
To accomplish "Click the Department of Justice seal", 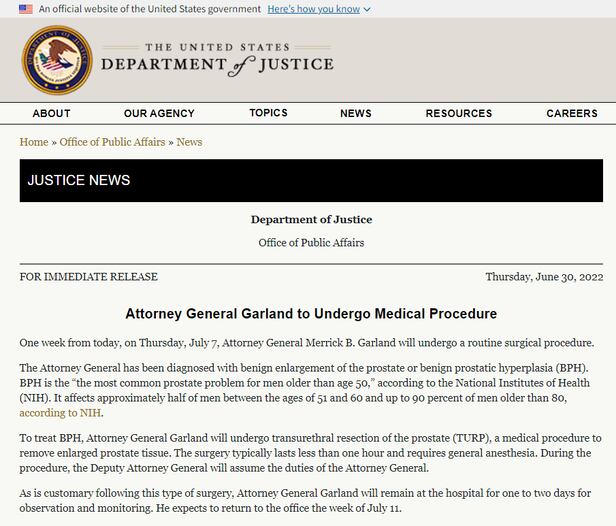I will point(57,60).
